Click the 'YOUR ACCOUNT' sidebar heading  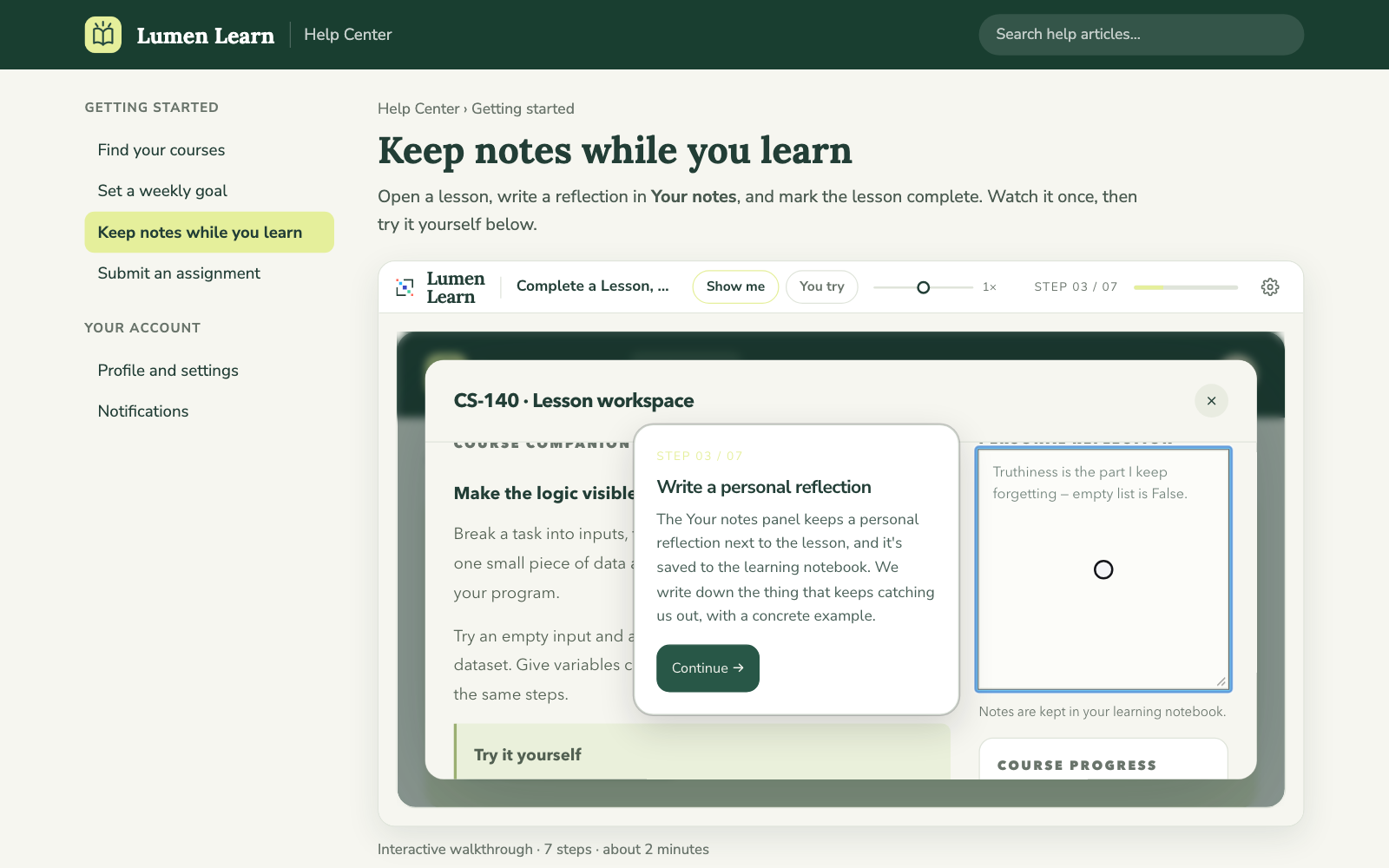click(x=142, y=328)
